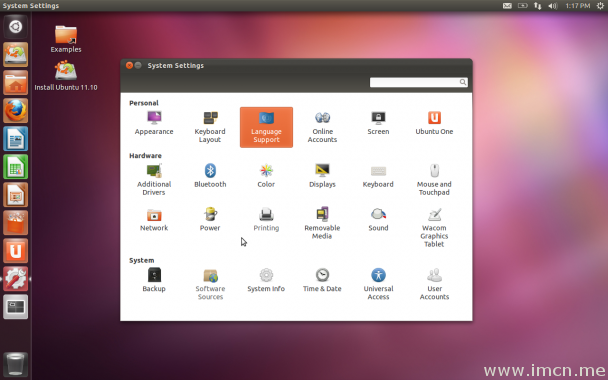
Task: Open Removable Media settings
Action: (x=322, y=223)
